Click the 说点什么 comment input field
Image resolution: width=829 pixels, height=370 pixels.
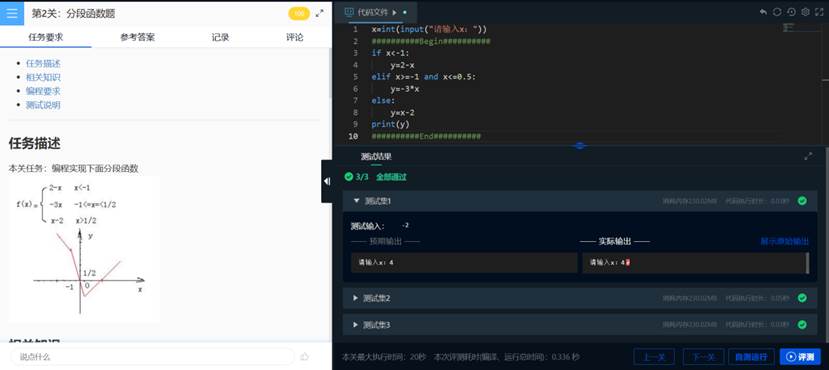(x=152, y=357)
